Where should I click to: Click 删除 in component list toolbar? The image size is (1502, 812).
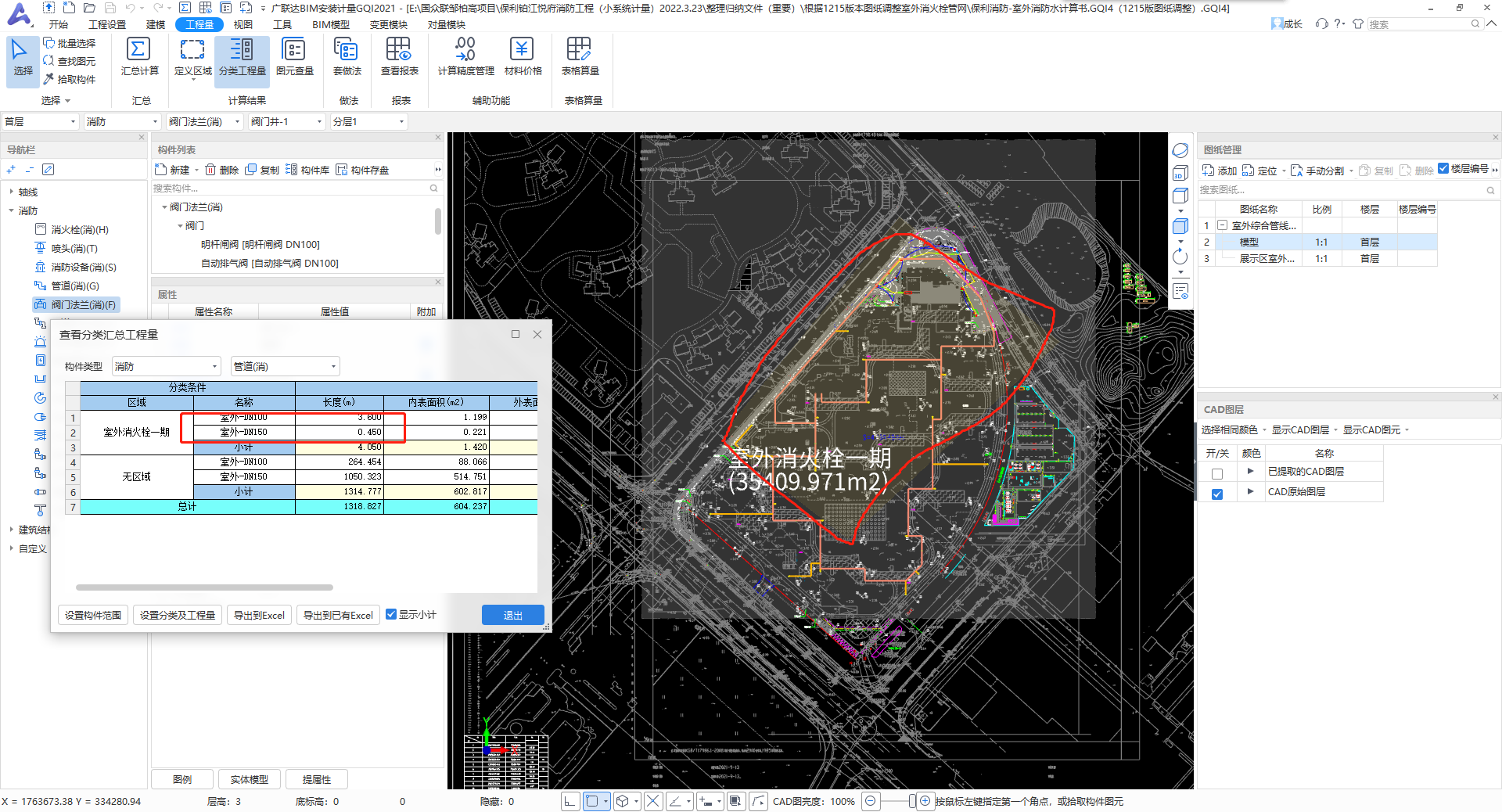(221, 170)
